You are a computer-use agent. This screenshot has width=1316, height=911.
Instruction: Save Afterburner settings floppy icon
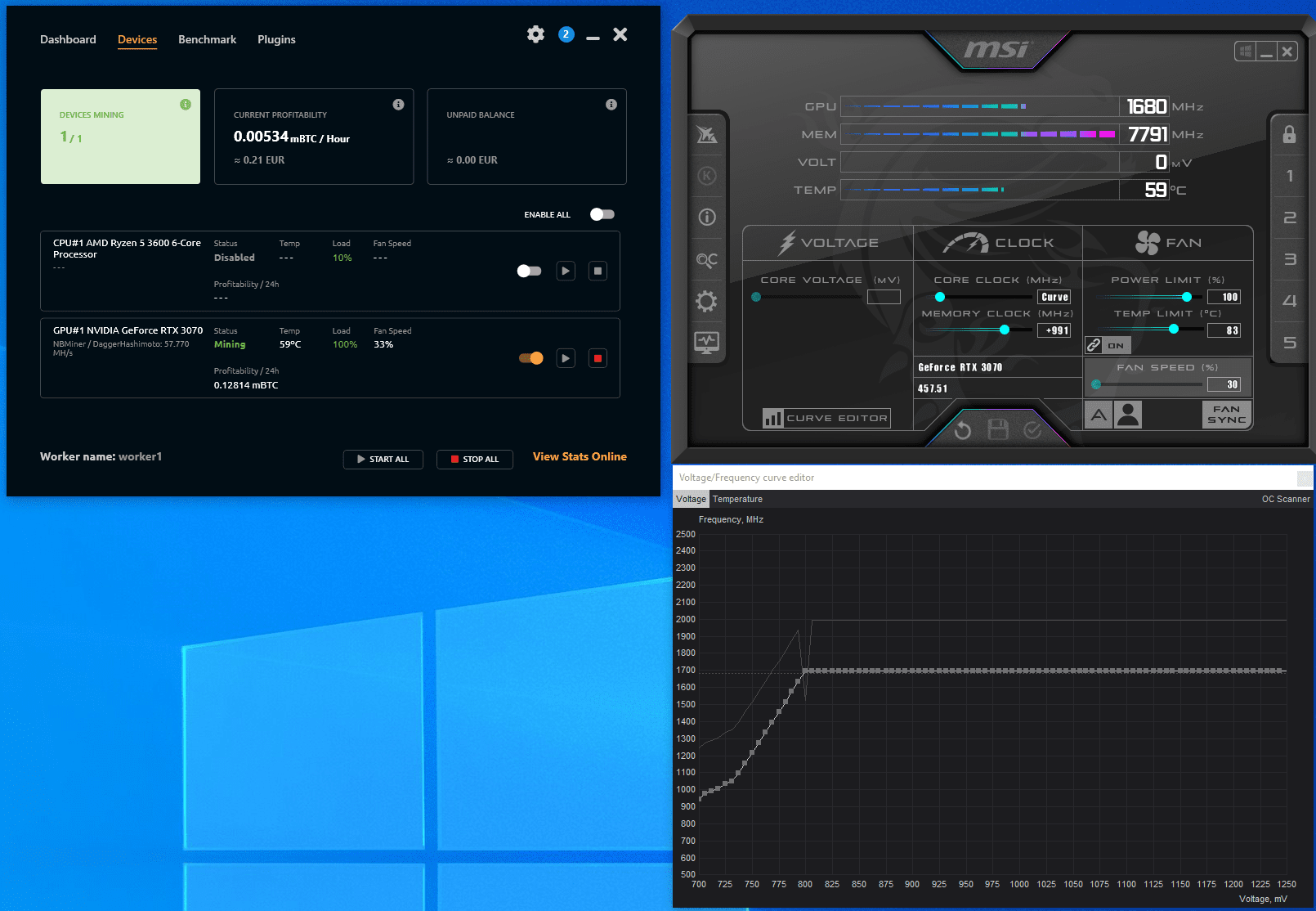tap(998, 429)
